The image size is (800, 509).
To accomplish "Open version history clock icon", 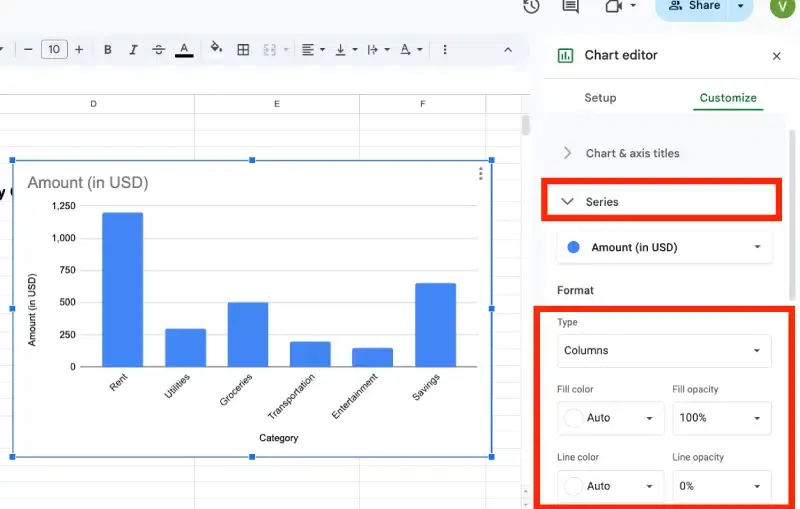I will (x=531, y=6).
